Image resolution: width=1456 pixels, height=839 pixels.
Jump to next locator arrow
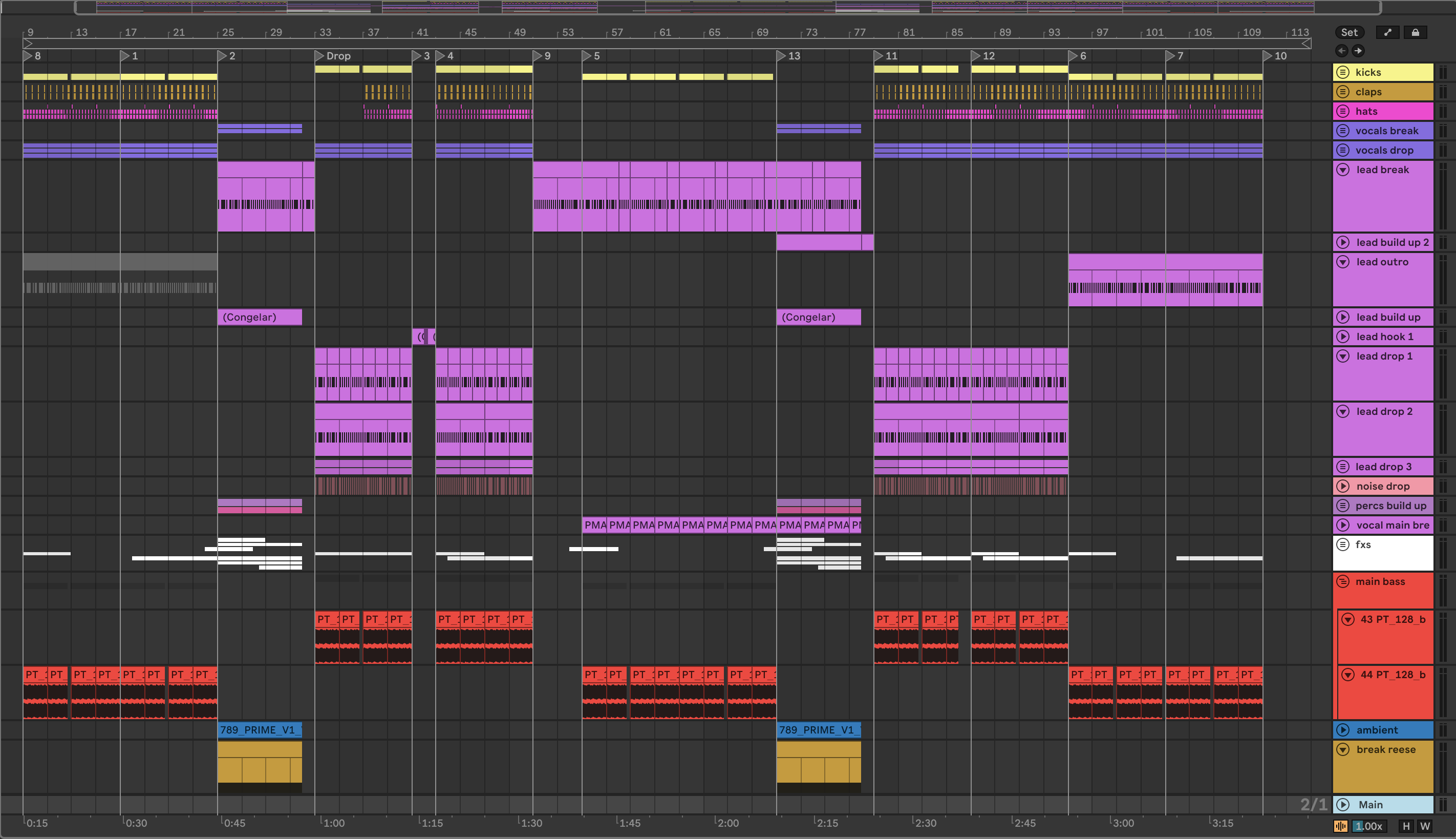[x=1358, y=51]
